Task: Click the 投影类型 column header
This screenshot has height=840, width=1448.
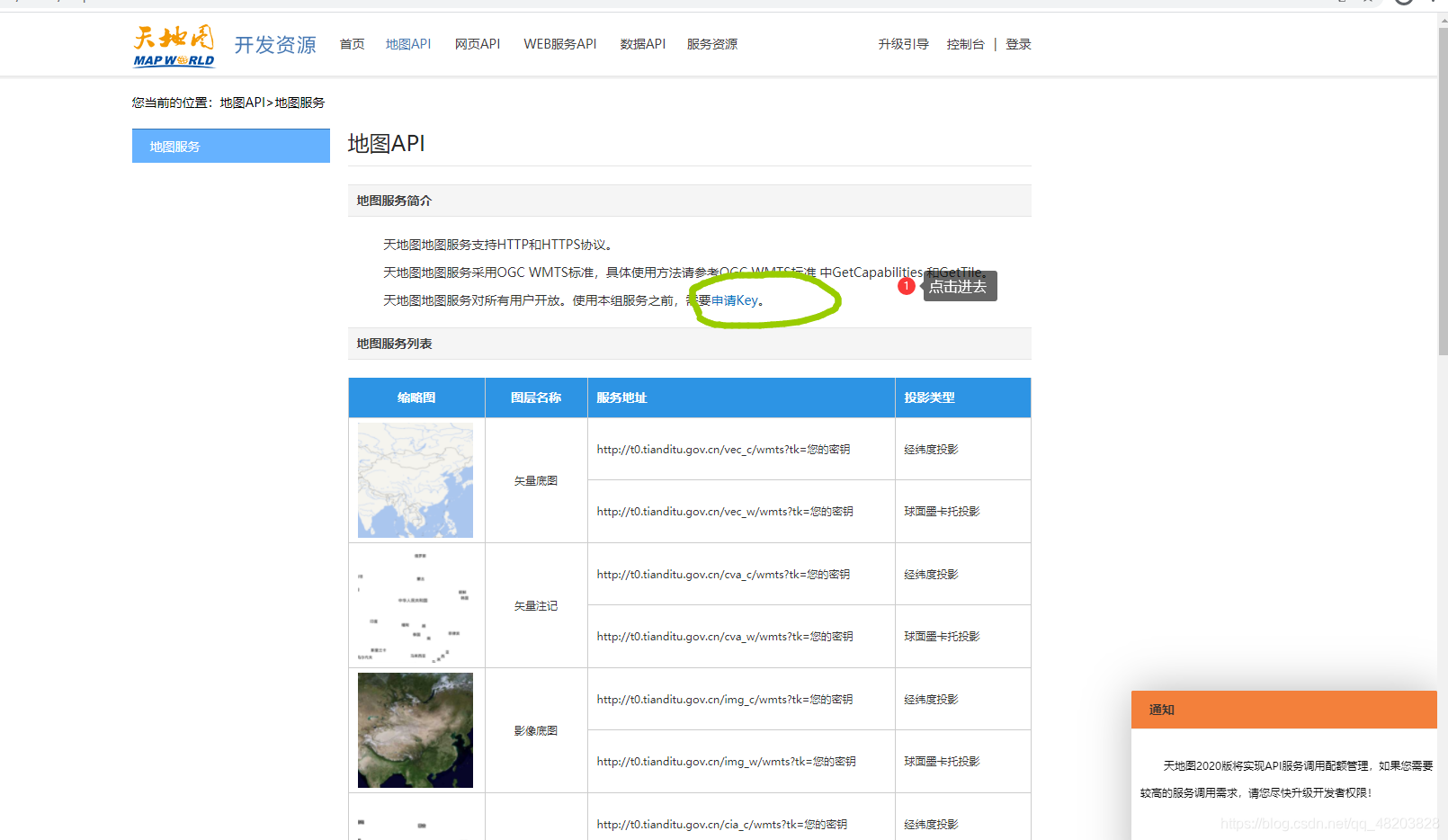Action: [963, 398]
